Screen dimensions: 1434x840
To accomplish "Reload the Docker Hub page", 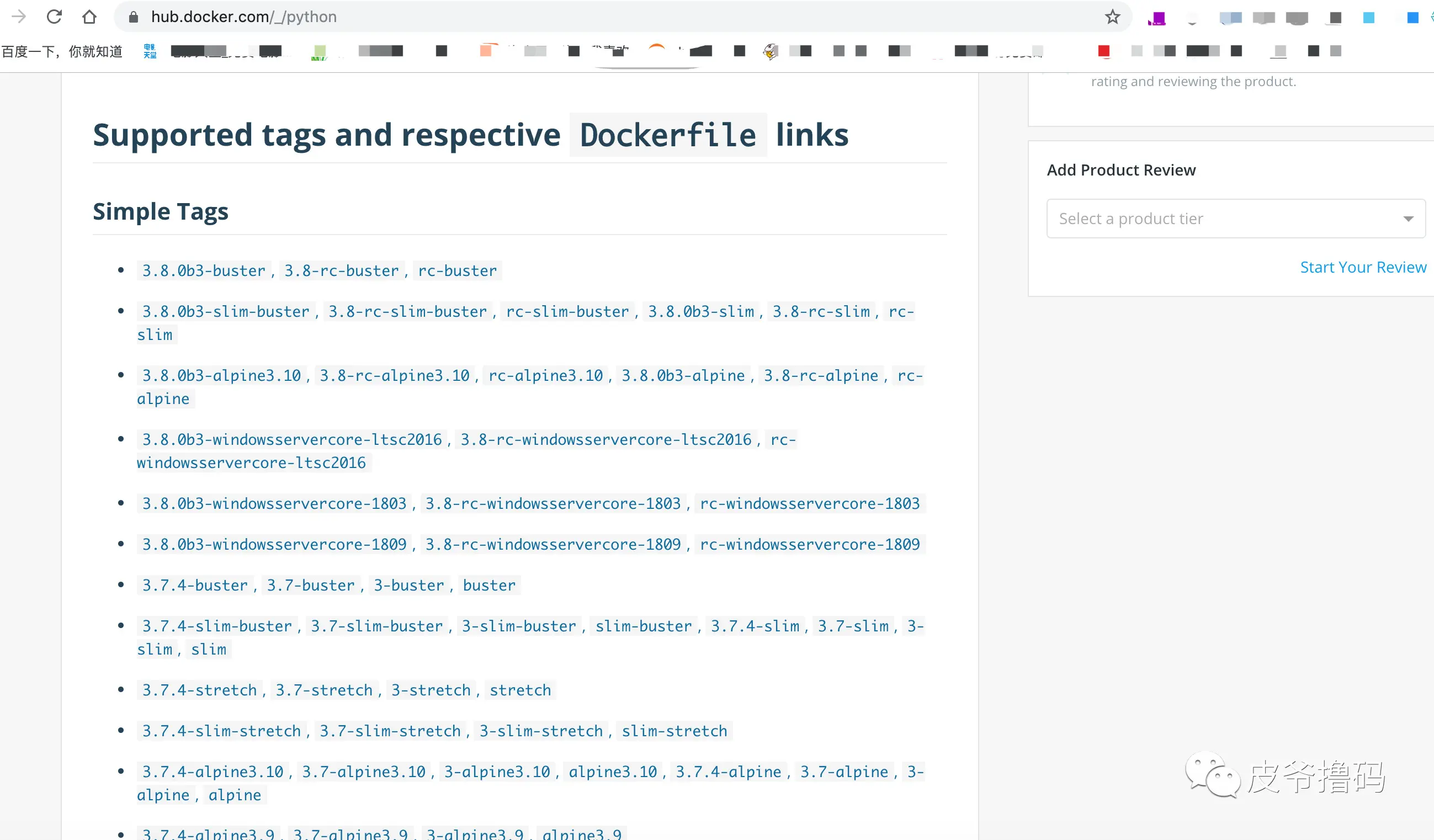I will tap(54, 17).
